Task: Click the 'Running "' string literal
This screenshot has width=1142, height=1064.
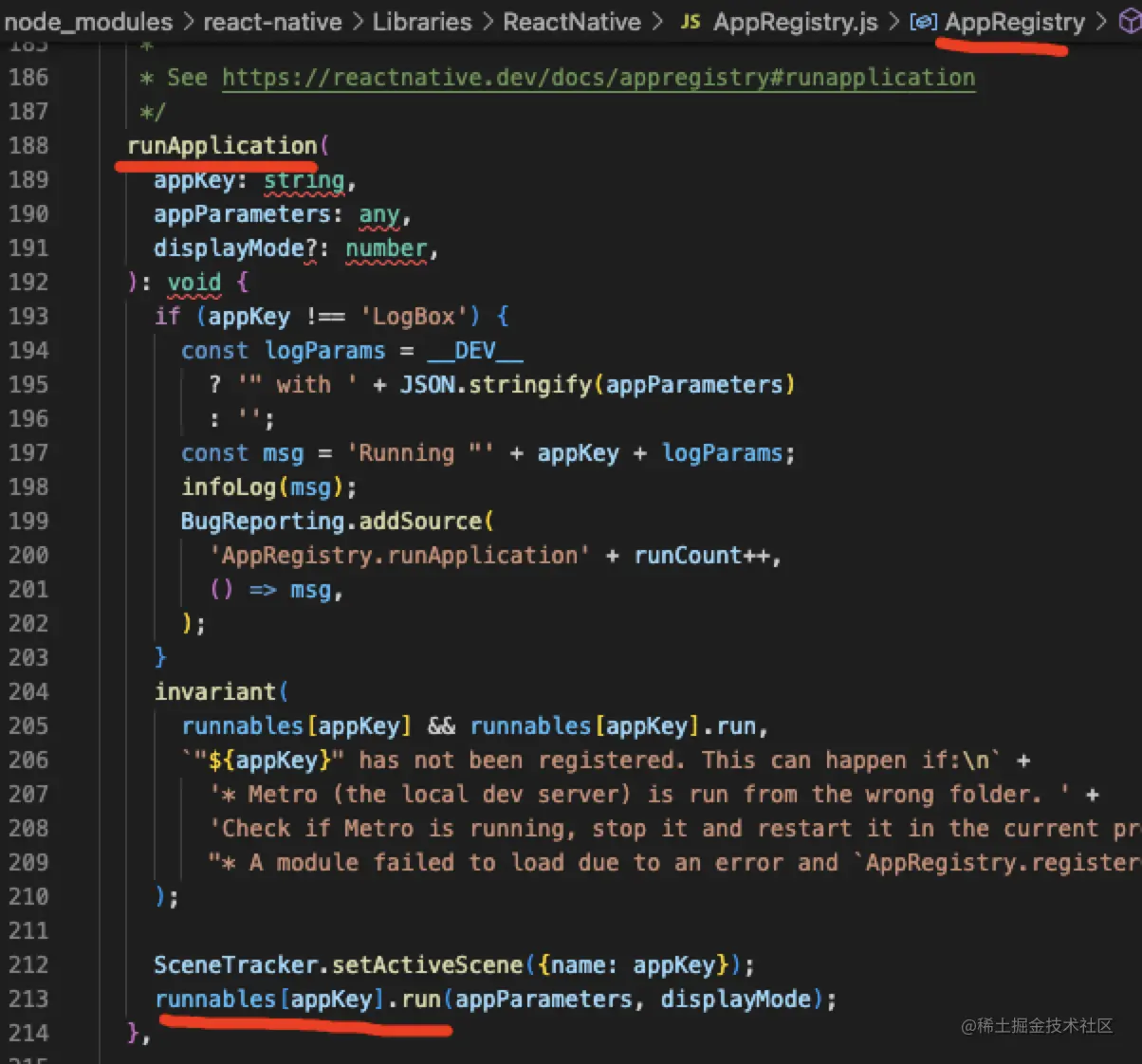Action: (420, 452)
